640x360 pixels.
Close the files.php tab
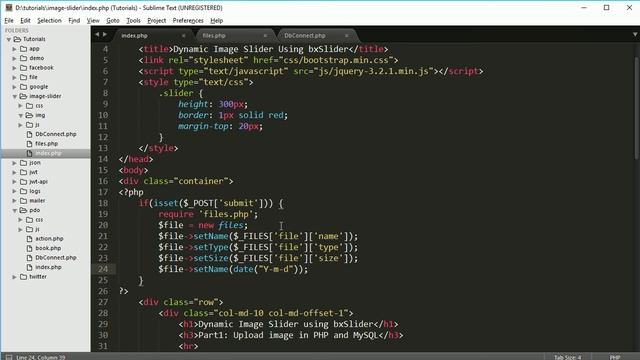(x=265, y=36)
